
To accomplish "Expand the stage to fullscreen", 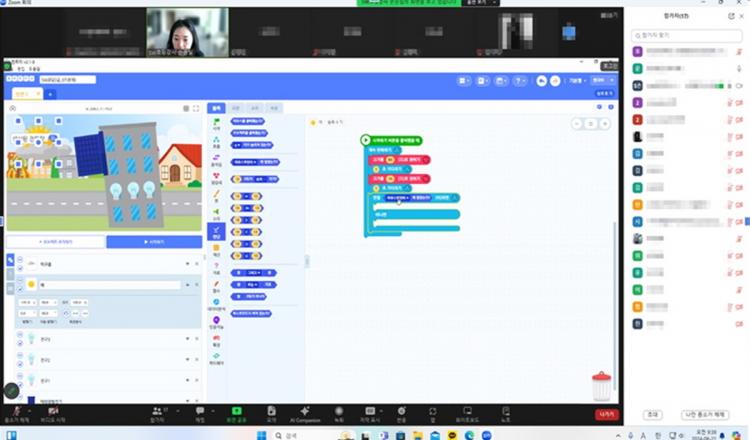I will point(198,108).
